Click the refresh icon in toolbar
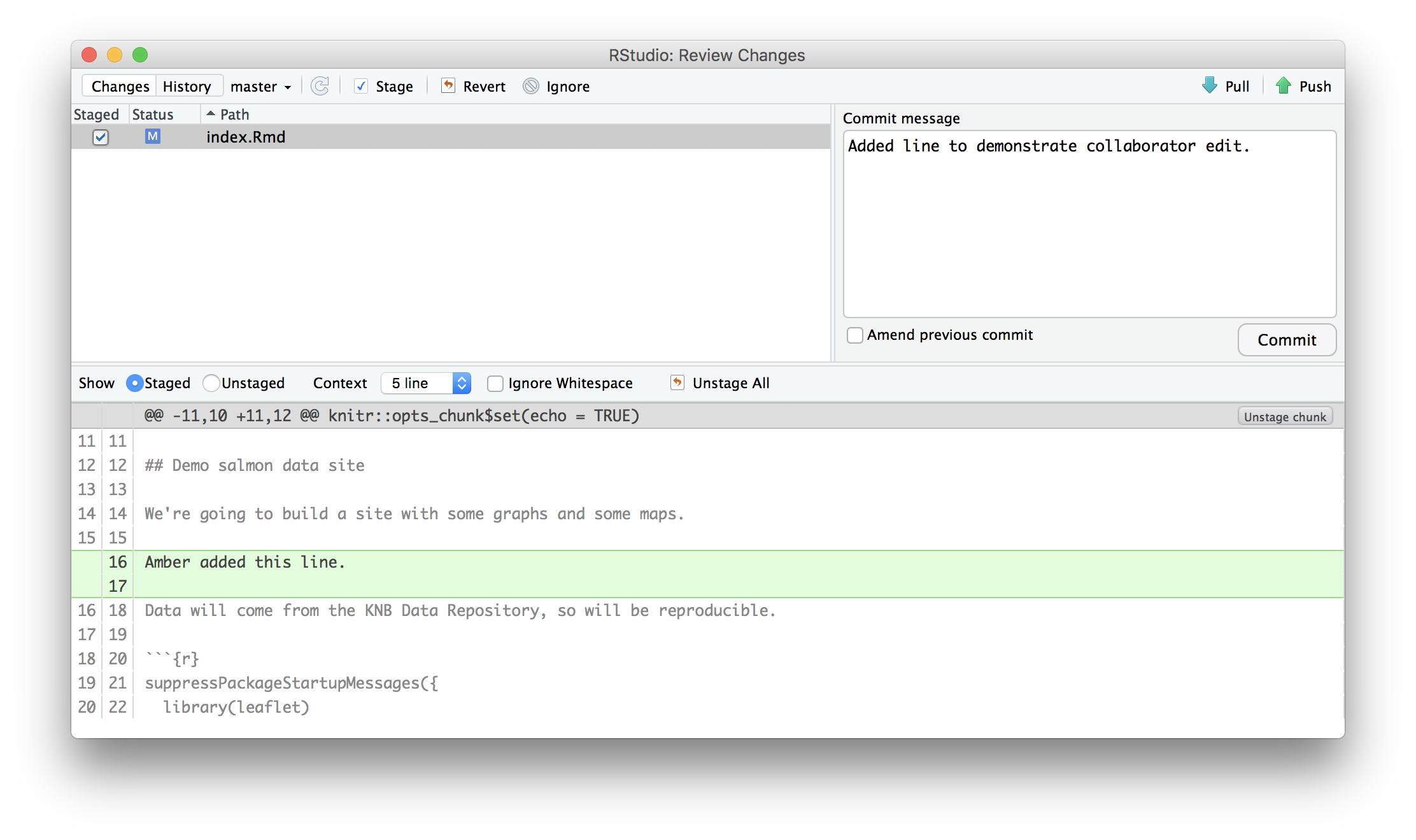1416x840 pixels. point(320,86)
